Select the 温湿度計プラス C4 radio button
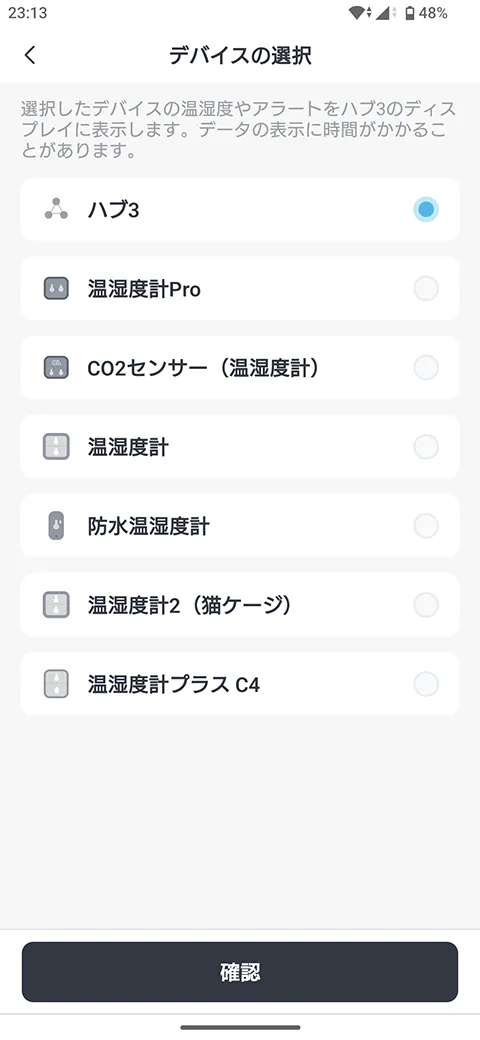 (x=426, y=684)
